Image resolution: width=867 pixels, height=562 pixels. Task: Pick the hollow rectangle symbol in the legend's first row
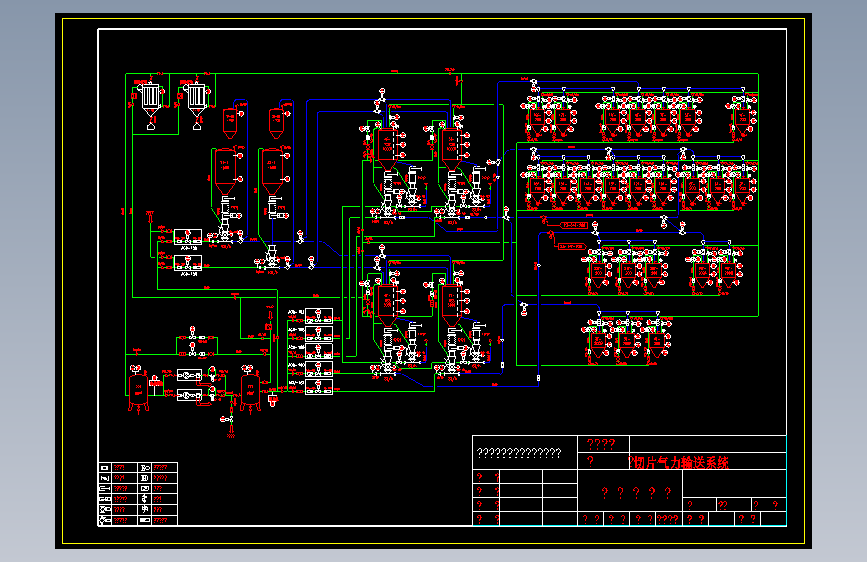[x=105, y=468]
